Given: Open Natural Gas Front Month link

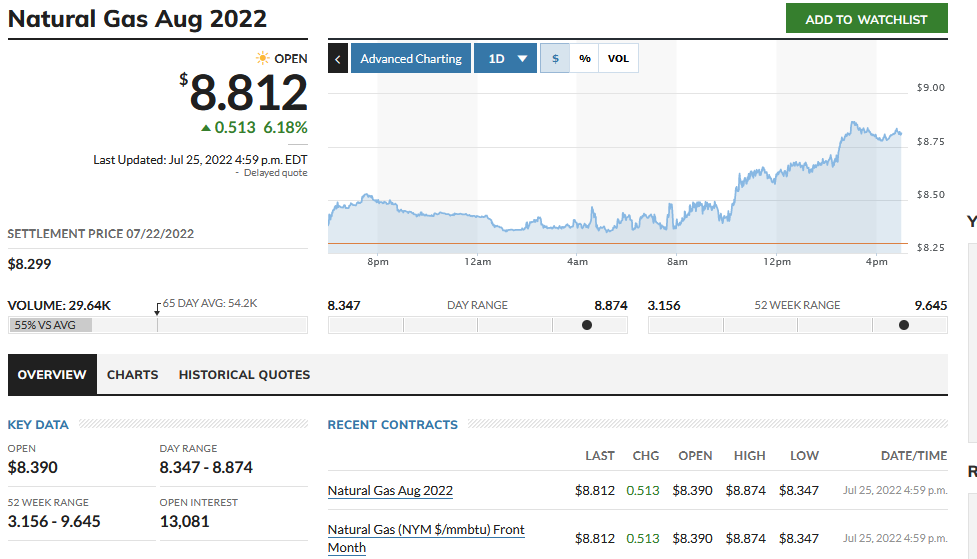Looking at the screenshot, I should [x=426, y=538].
